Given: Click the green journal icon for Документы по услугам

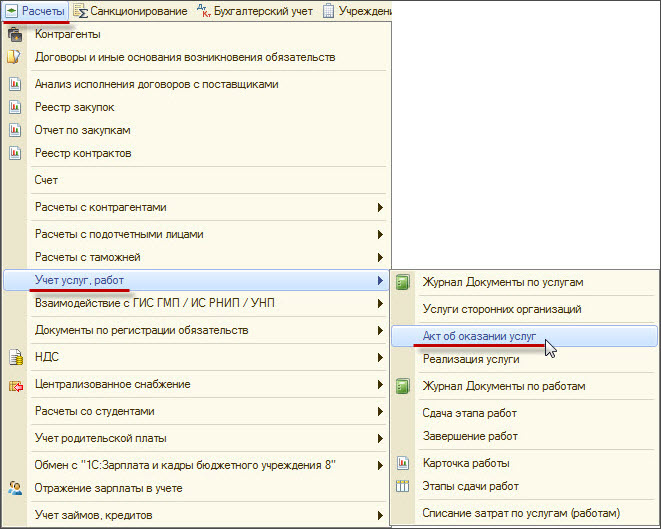Looking at the screenshot, I should click(x=403, y=282).
